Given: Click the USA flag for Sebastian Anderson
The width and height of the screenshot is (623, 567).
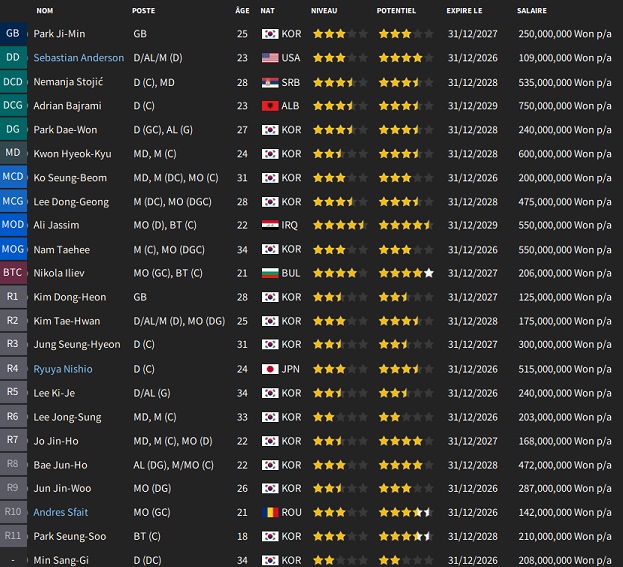Looking at the screenshot, I should click(x=270, y=58).
